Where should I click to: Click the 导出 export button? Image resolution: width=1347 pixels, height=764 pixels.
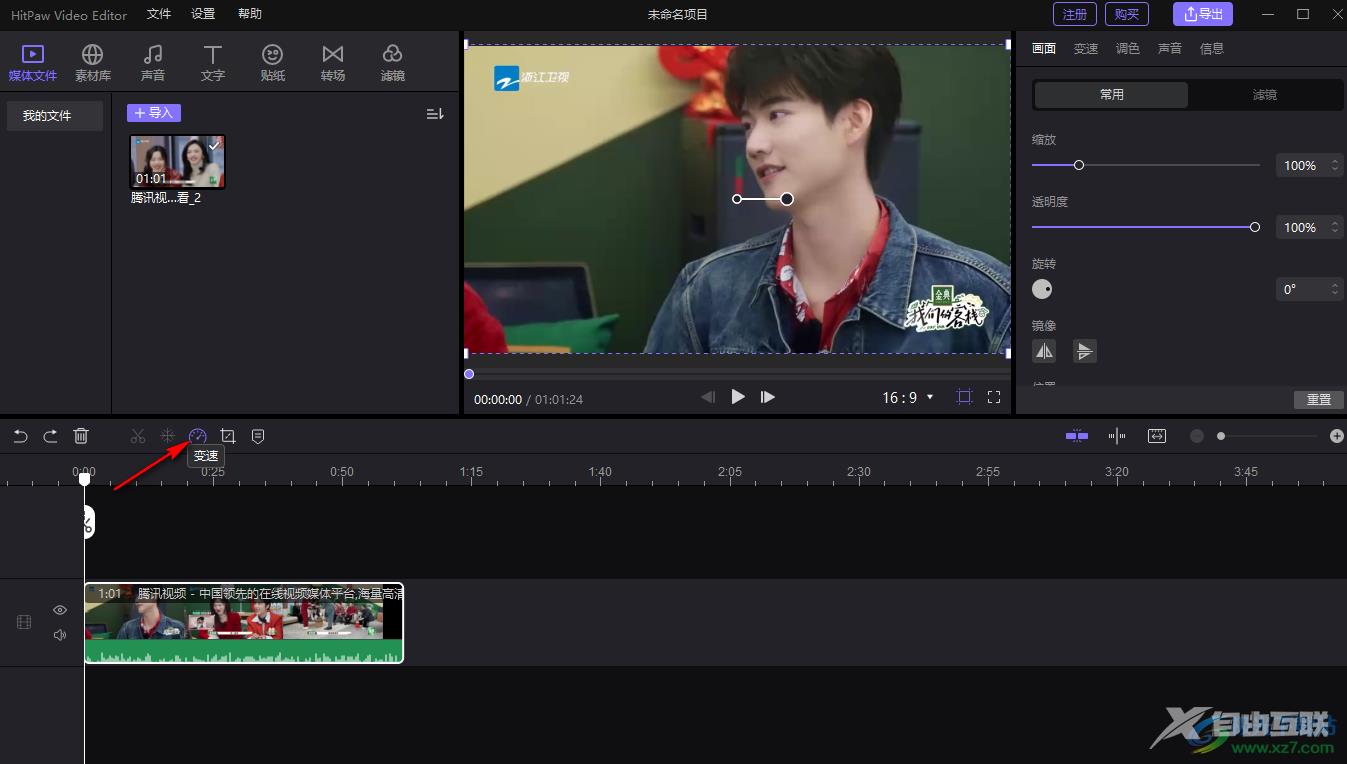coord(1203,14)
